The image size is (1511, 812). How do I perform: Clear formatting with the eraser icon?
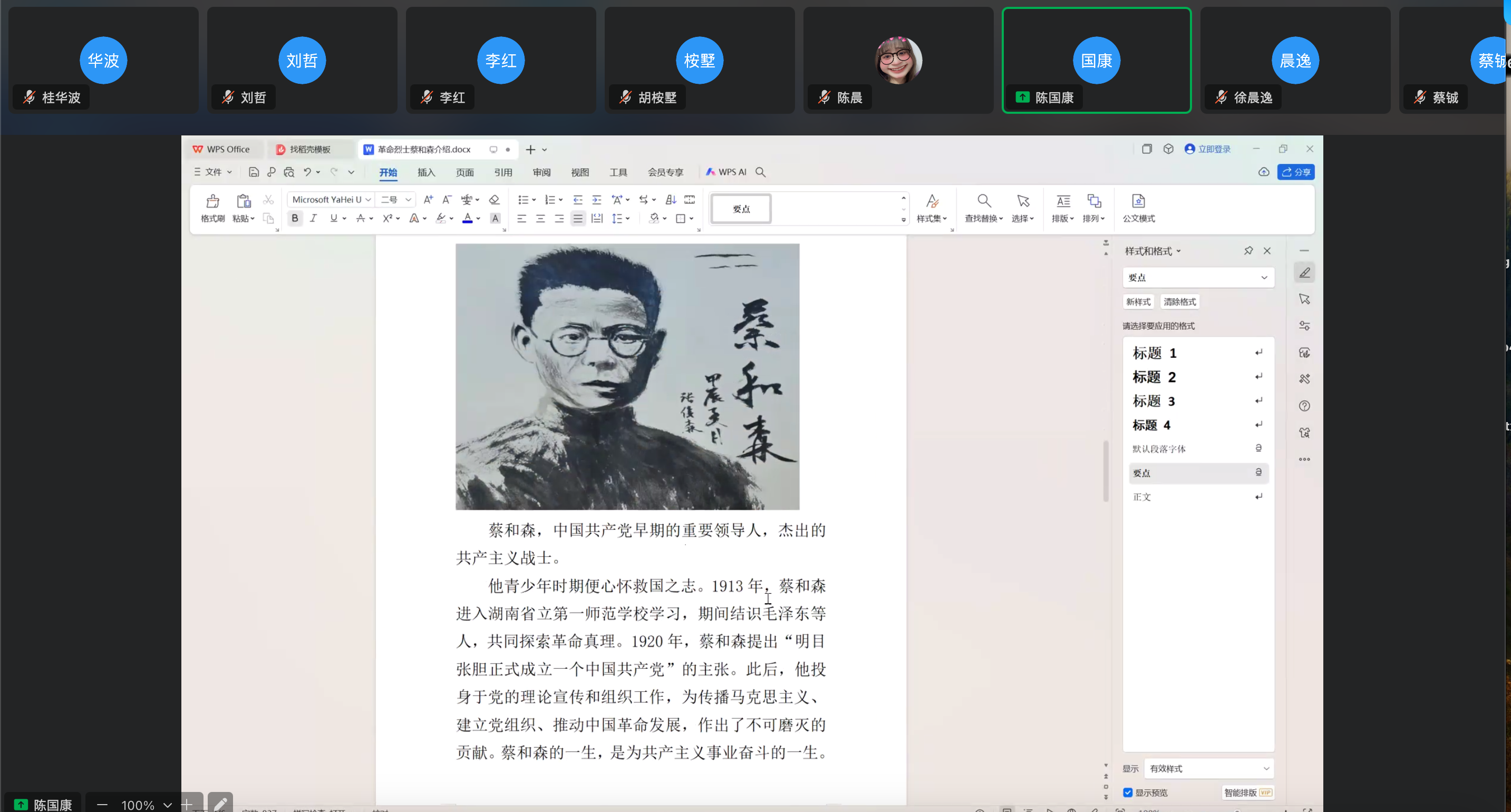point(494,199)
